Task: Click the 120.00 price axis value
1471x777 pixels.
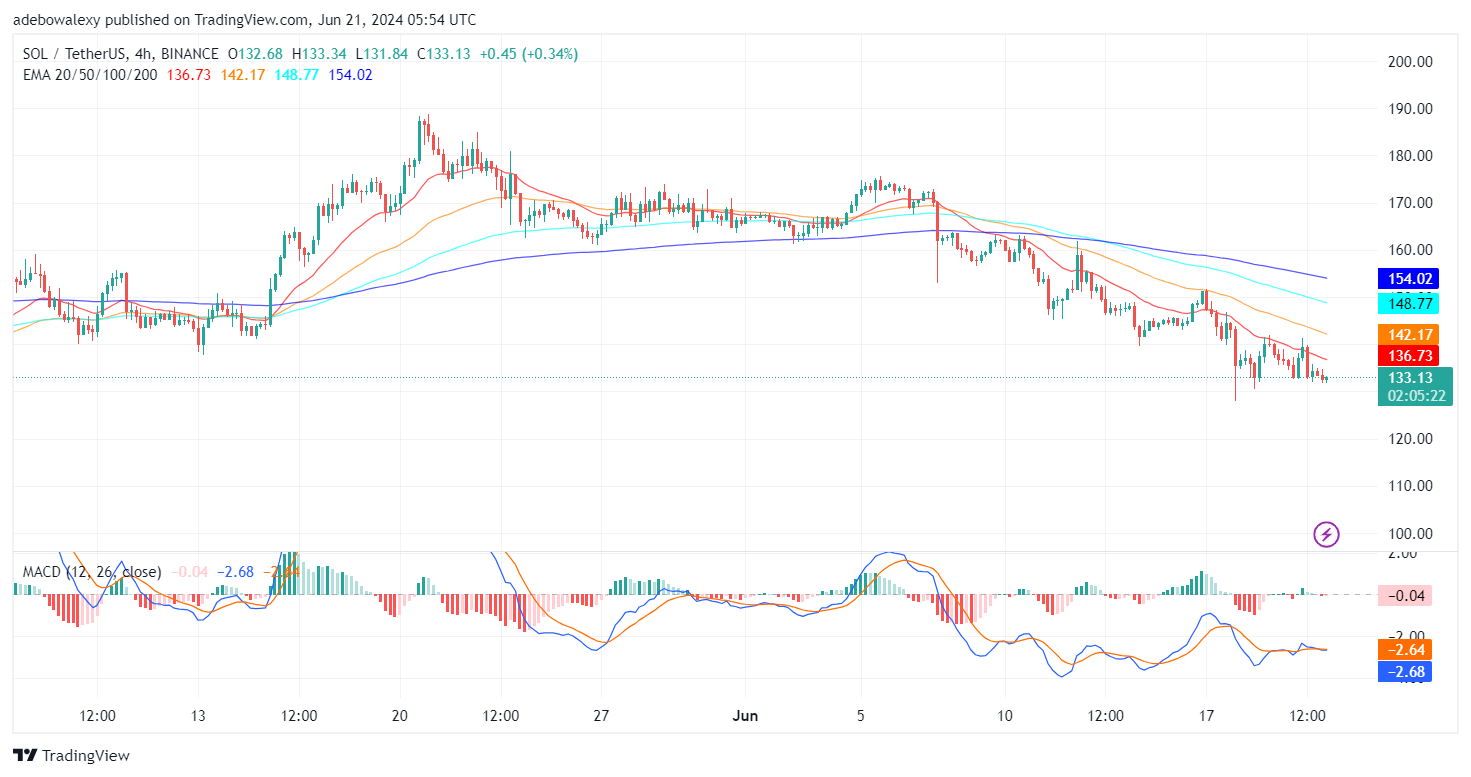Action: [x=1412, y=439]
